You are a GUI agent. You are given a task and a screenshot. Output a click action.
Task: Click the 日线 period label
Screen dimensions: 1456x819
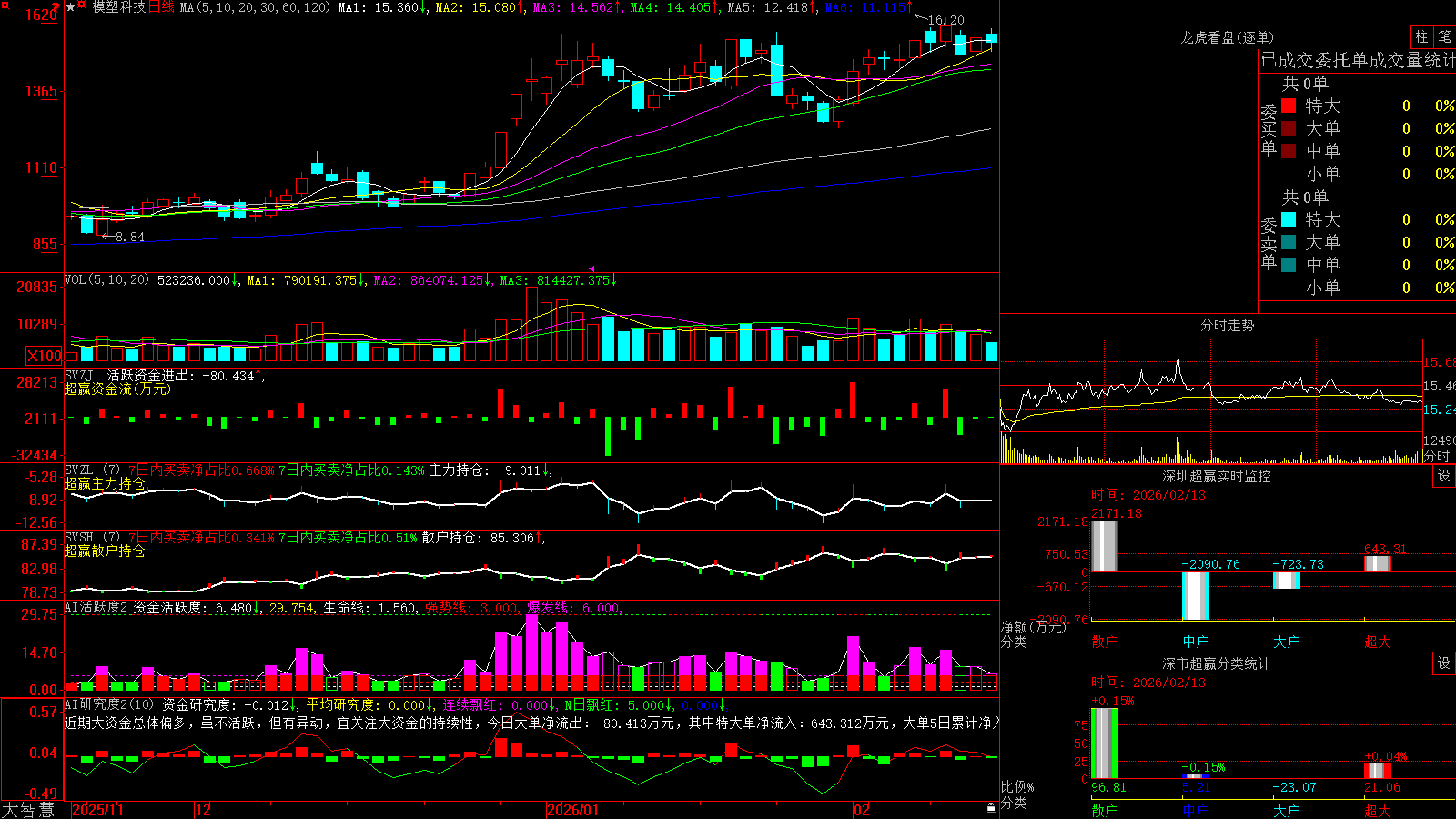(x=161, y=7)
